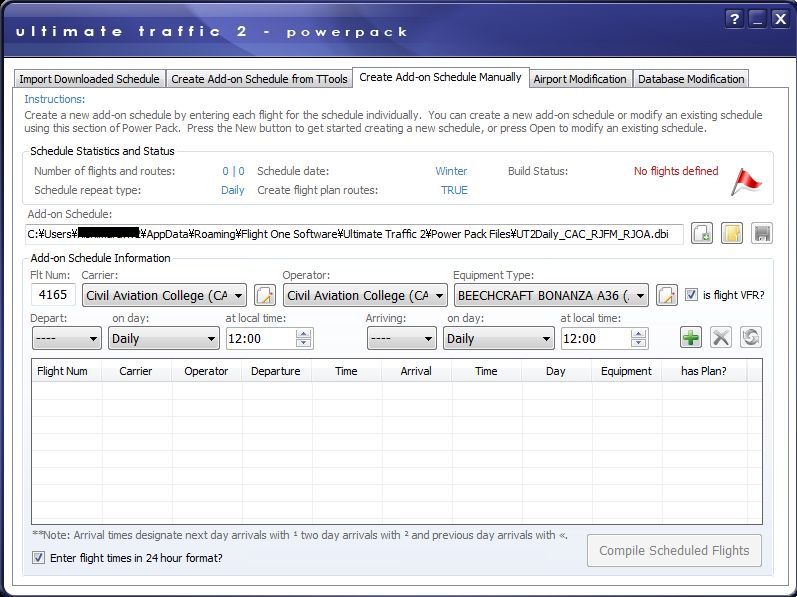The height and width of the screenshot is (597, 797).
Task: Click the 'TRUE' create flight plan routes value
Action: (x=454, y=190)
